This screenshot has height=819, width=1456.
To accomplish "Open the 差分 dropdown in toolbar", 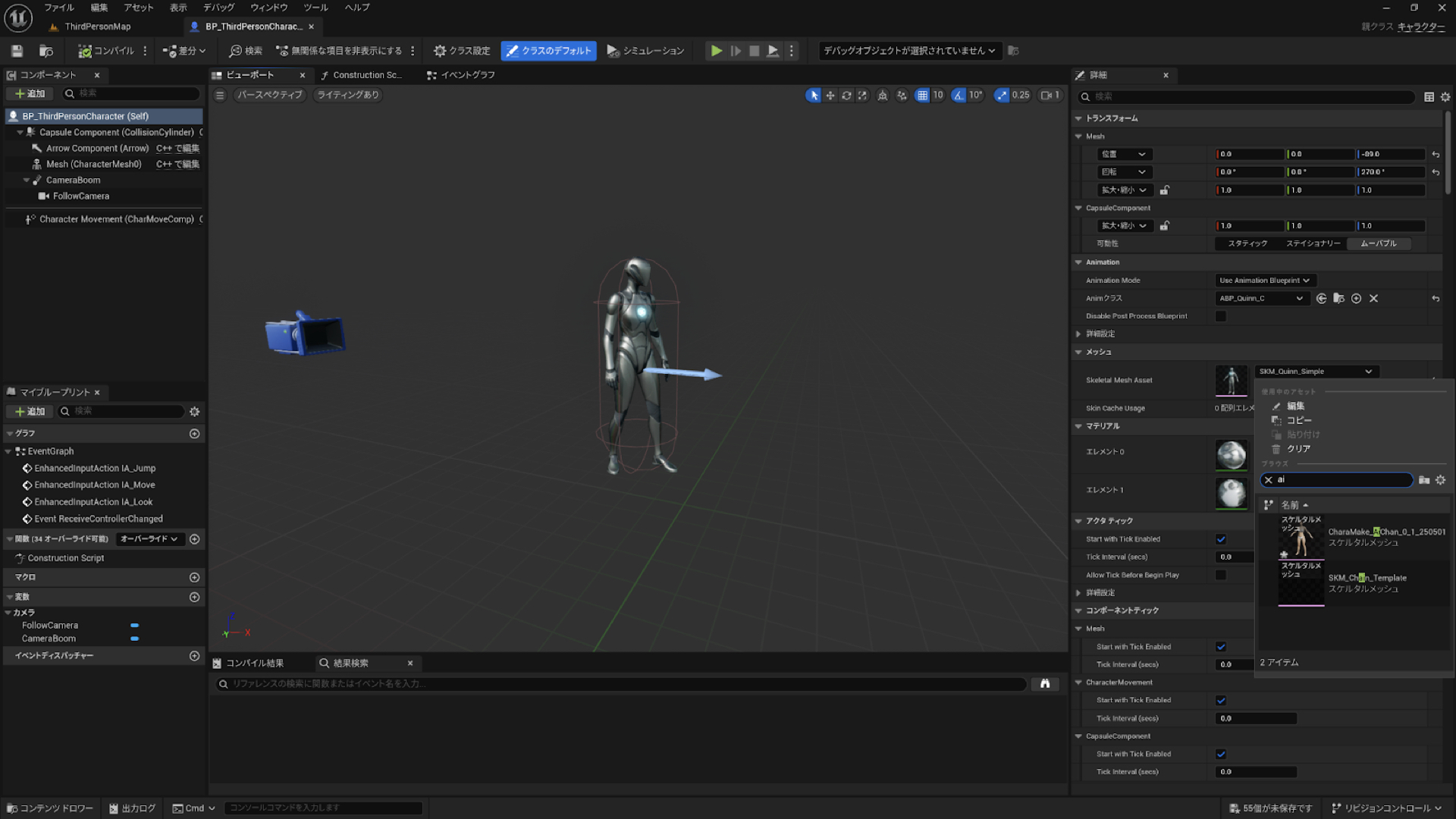I will click(184, 51).
